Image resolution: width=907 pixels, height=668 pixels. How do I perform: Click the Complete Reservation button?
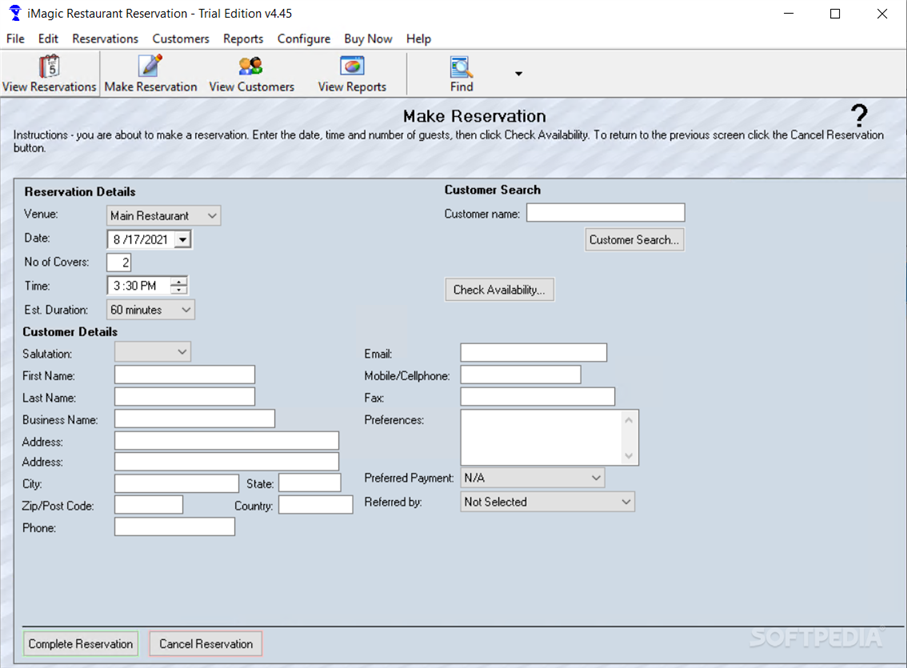[80, 644]
